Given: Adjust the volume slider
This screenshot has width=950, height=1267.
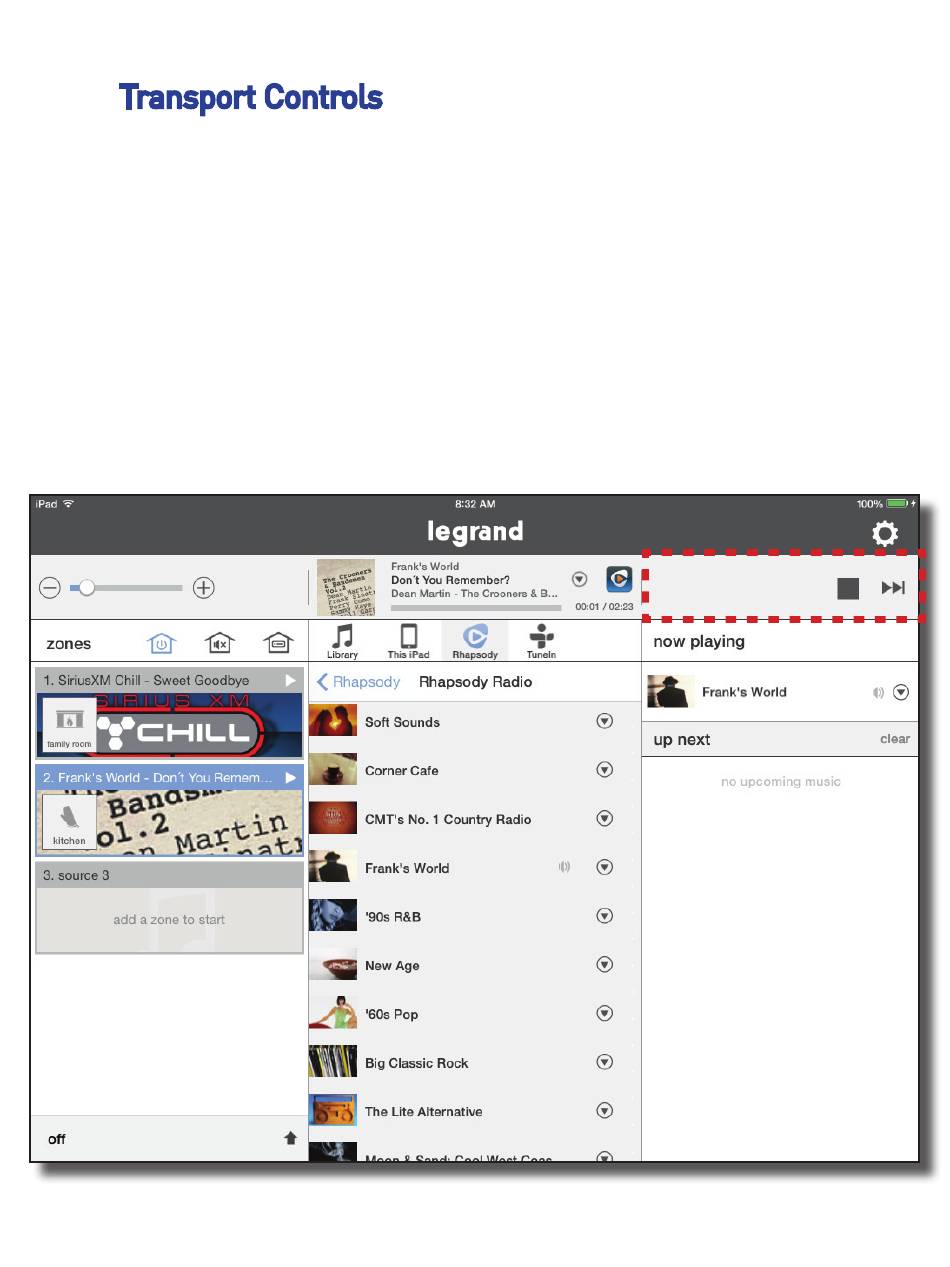Looking at the screenshot, I should [126, 588].
